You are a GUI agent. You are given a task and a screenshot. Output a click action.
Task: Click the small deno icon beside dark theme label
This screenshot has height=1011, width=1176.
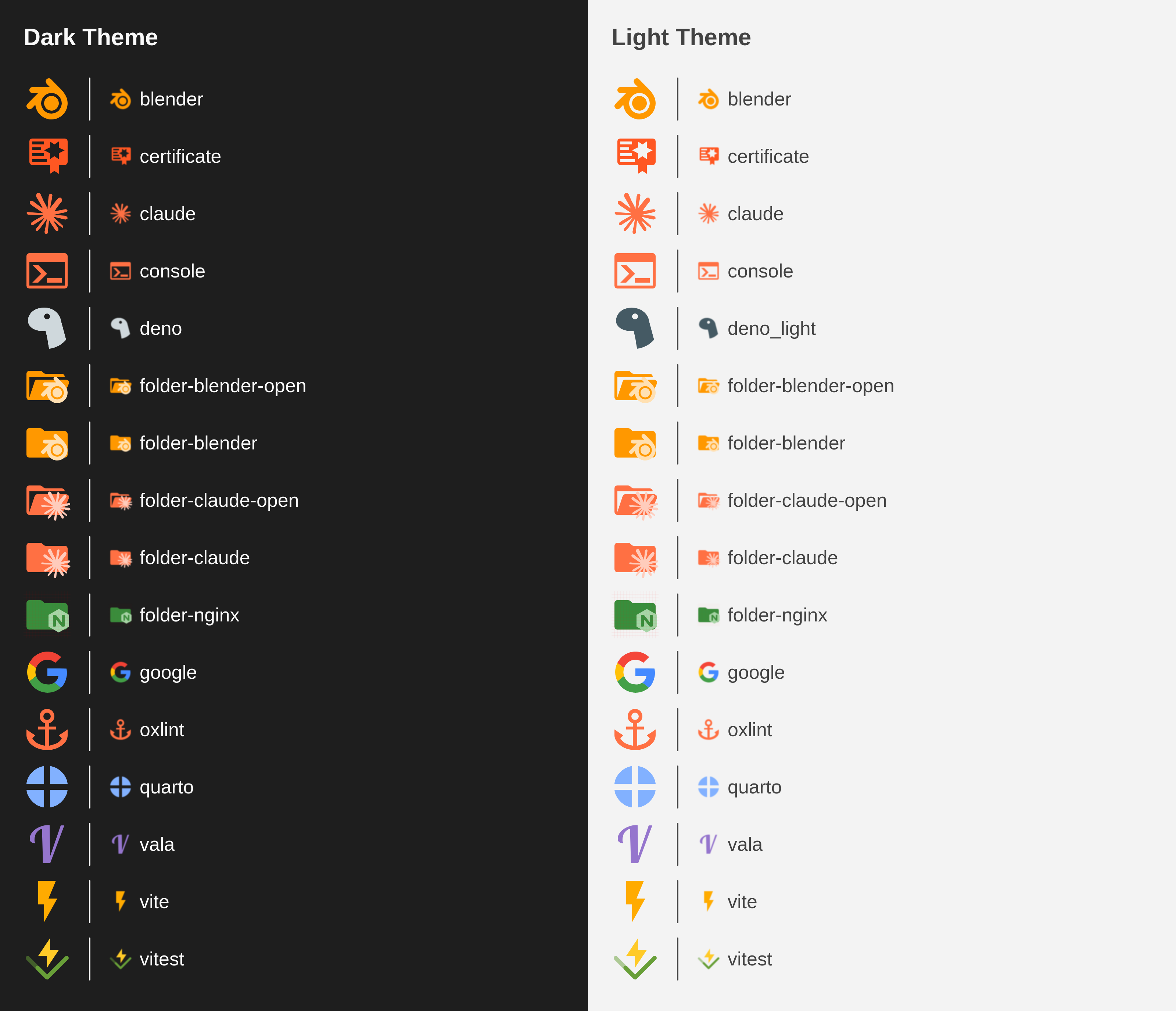(x=120, y=328)
